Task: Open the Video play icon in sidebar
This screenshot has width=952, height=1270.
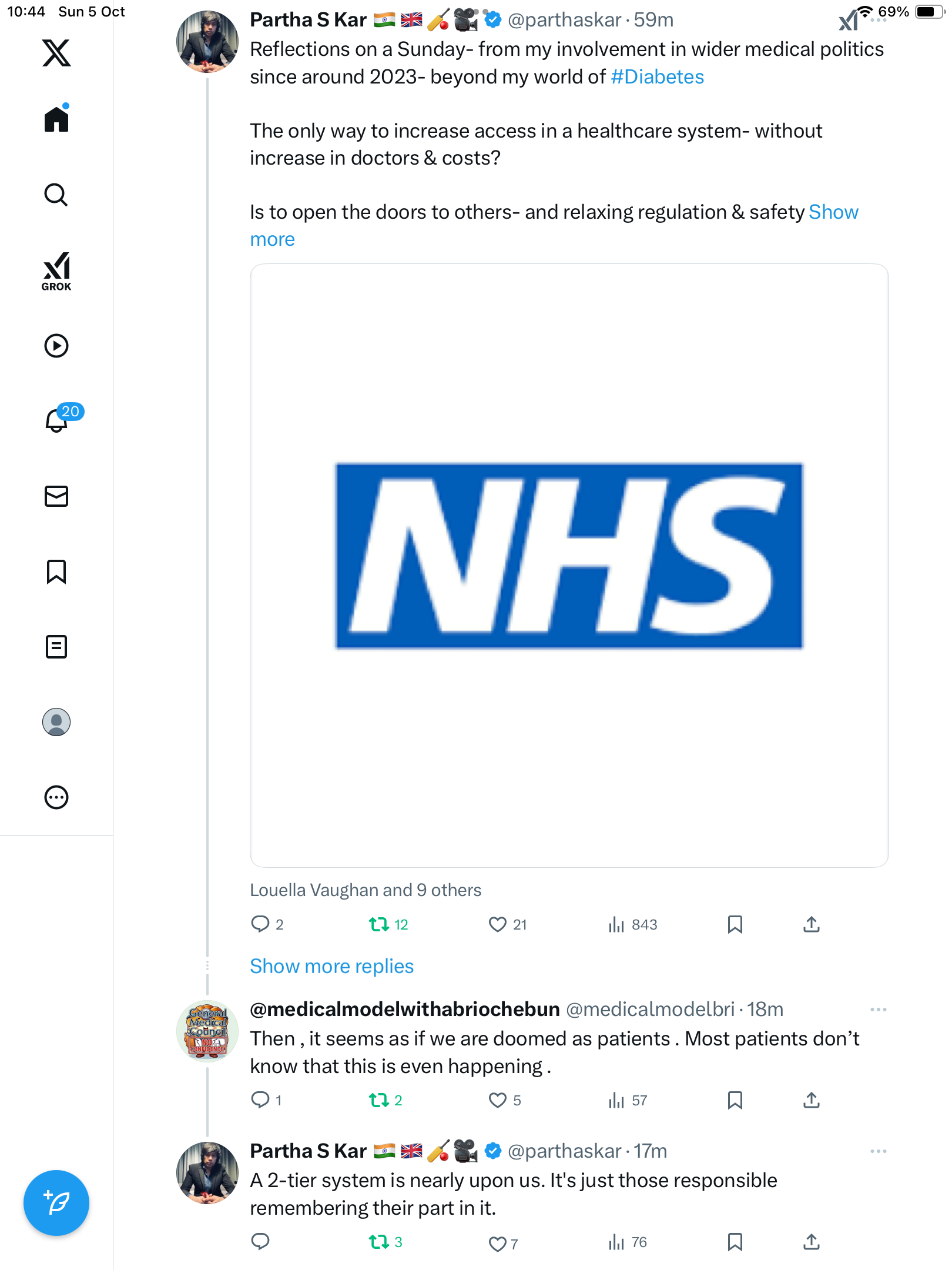Action: (x=56, y=346)
